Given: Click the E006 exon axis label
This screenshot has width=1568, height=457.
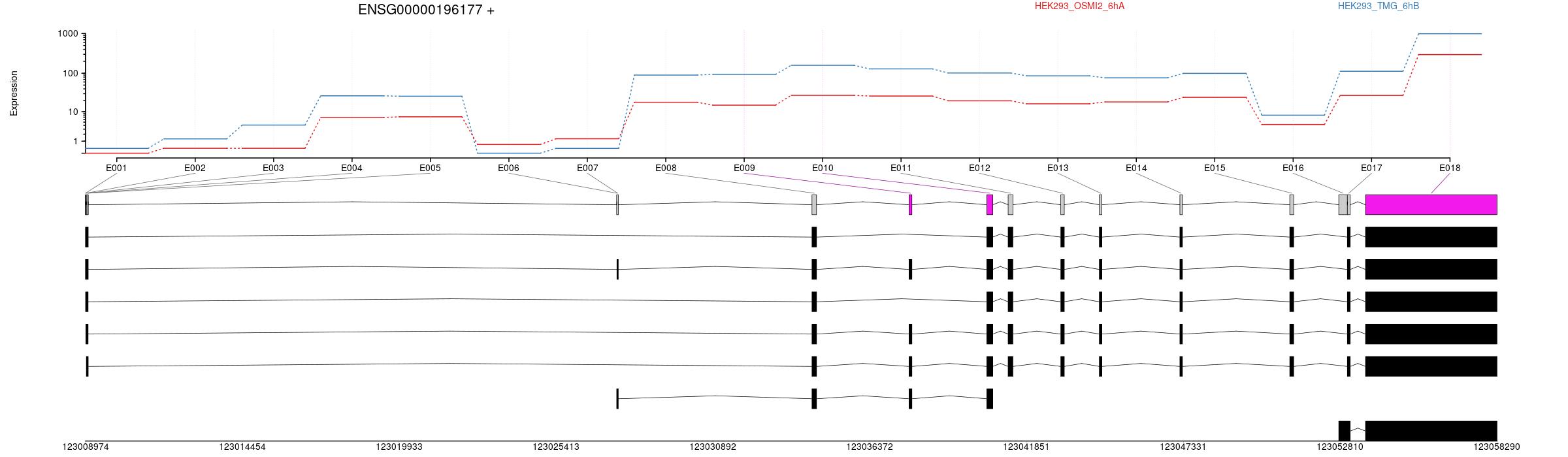Looking at the screenshot, I should point(508,168).
